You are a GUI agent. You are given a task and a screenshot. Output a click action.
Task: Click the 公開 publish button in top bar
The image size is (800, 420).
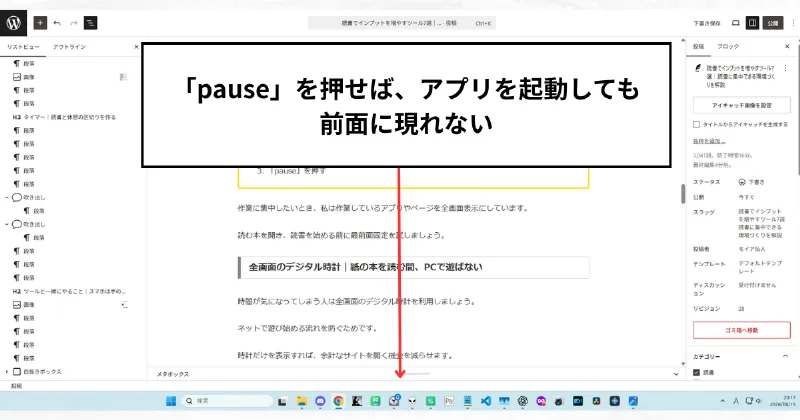pos(772,23)
